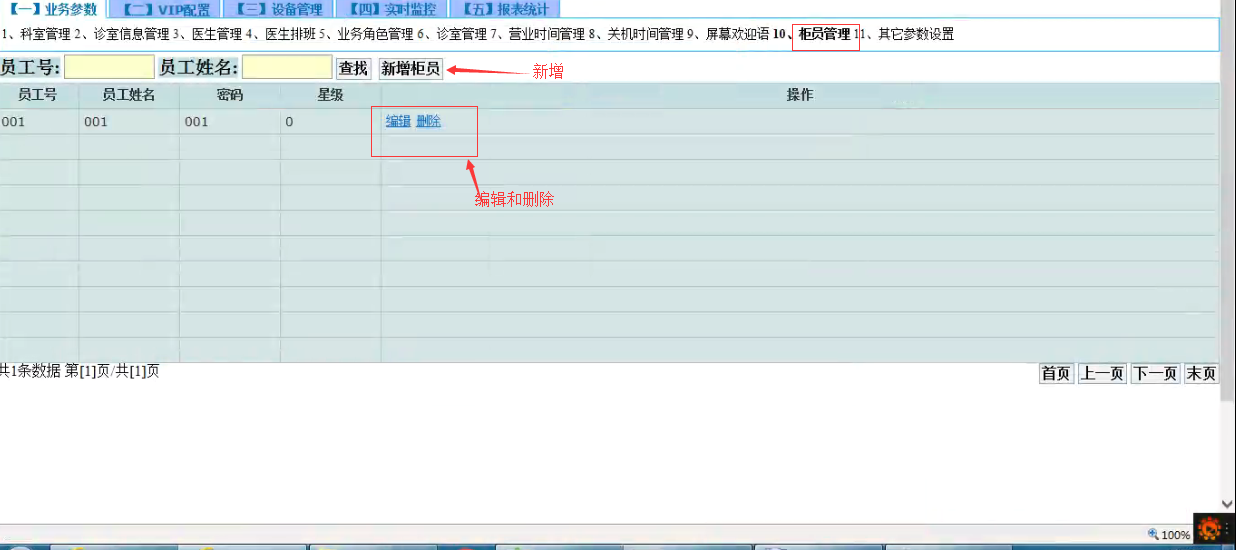This screenshot has height=550, width=1236.
Task: Switch to the 【二】VIP配置 tab
Action: pos(166,9)
